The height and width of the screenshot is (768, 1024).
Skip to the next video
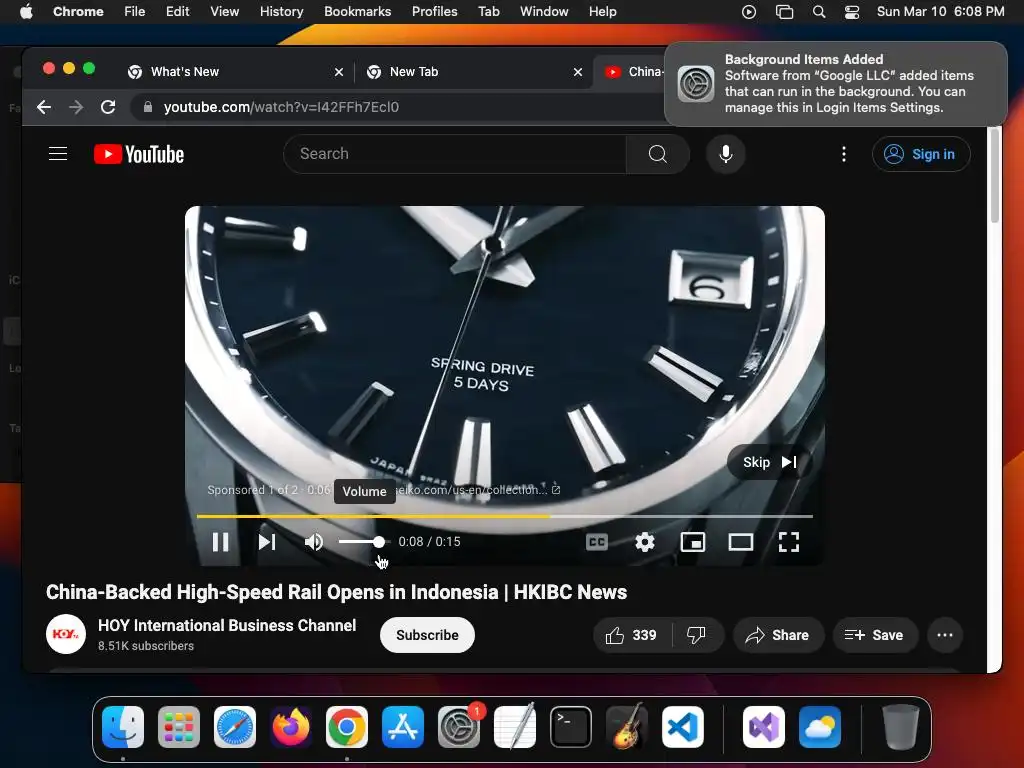[x=267, y=542]
